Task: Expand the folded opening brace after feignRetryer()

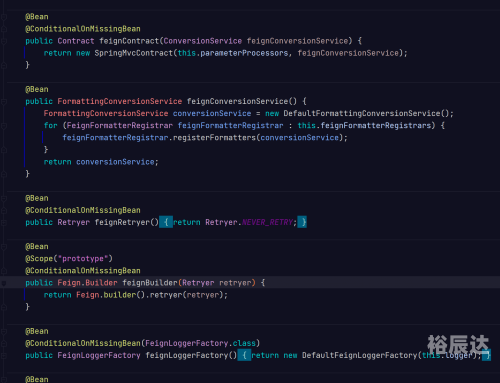Action: pyautogui.click(x=166, y=222)
